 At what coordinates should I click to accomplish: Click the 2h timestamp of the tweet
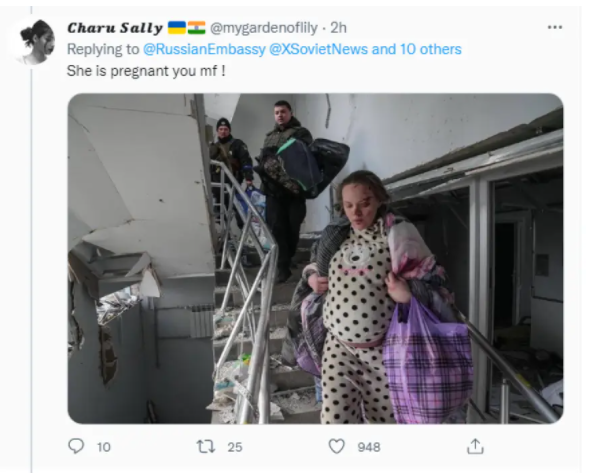338,28
